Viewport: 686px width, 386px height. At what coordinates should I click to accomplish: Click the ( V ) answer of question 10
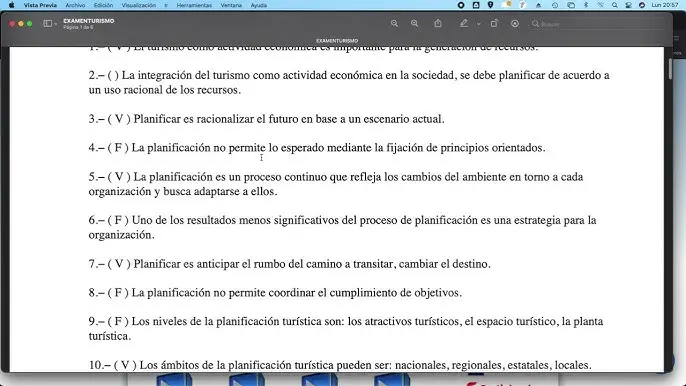coord(125,365)
